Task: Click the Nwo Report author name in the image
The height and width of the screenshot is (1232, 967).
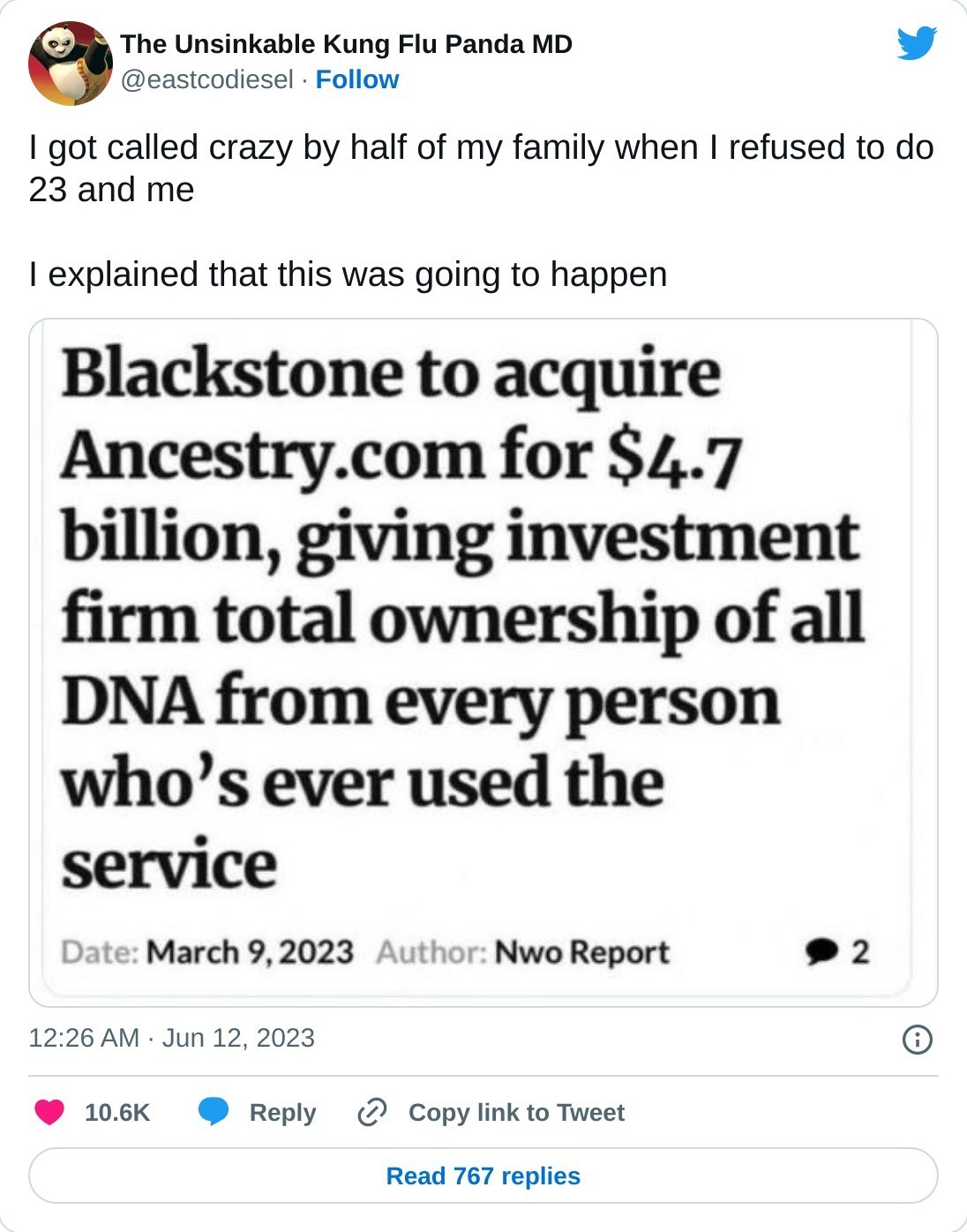Action: point(581,952)
